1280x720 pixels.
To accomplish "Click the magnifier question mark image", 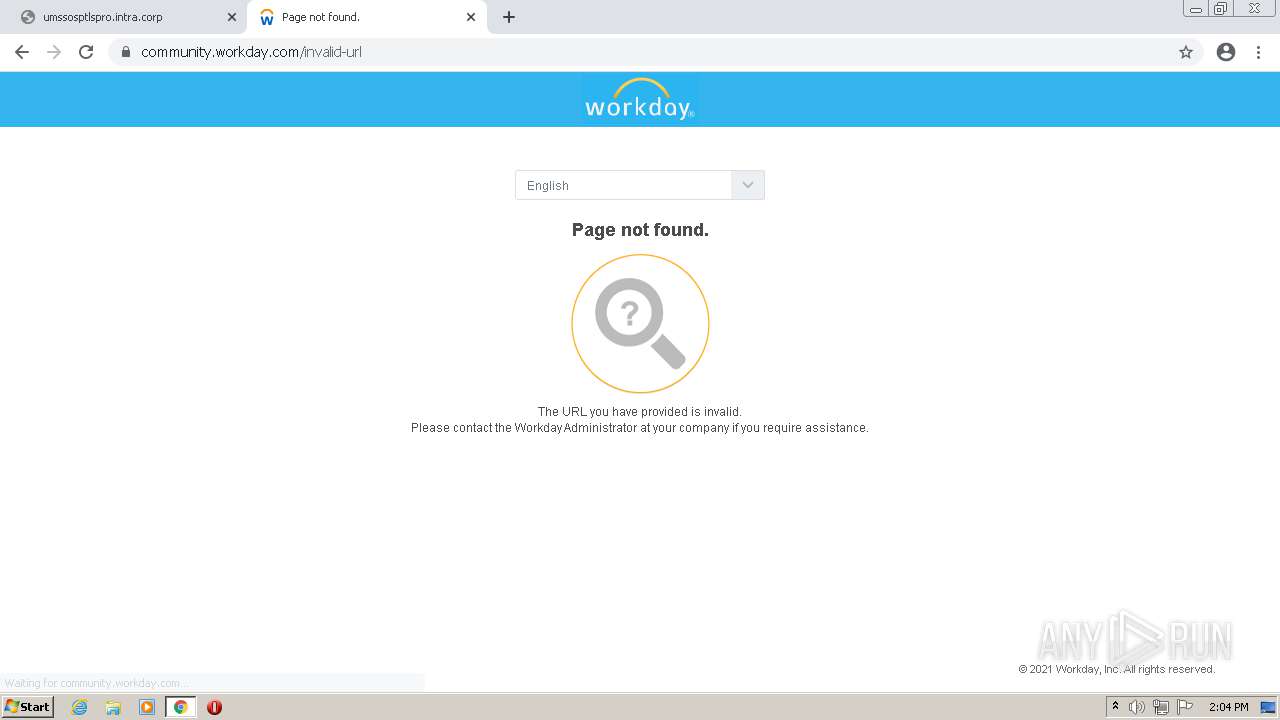I will click(640, 323).
